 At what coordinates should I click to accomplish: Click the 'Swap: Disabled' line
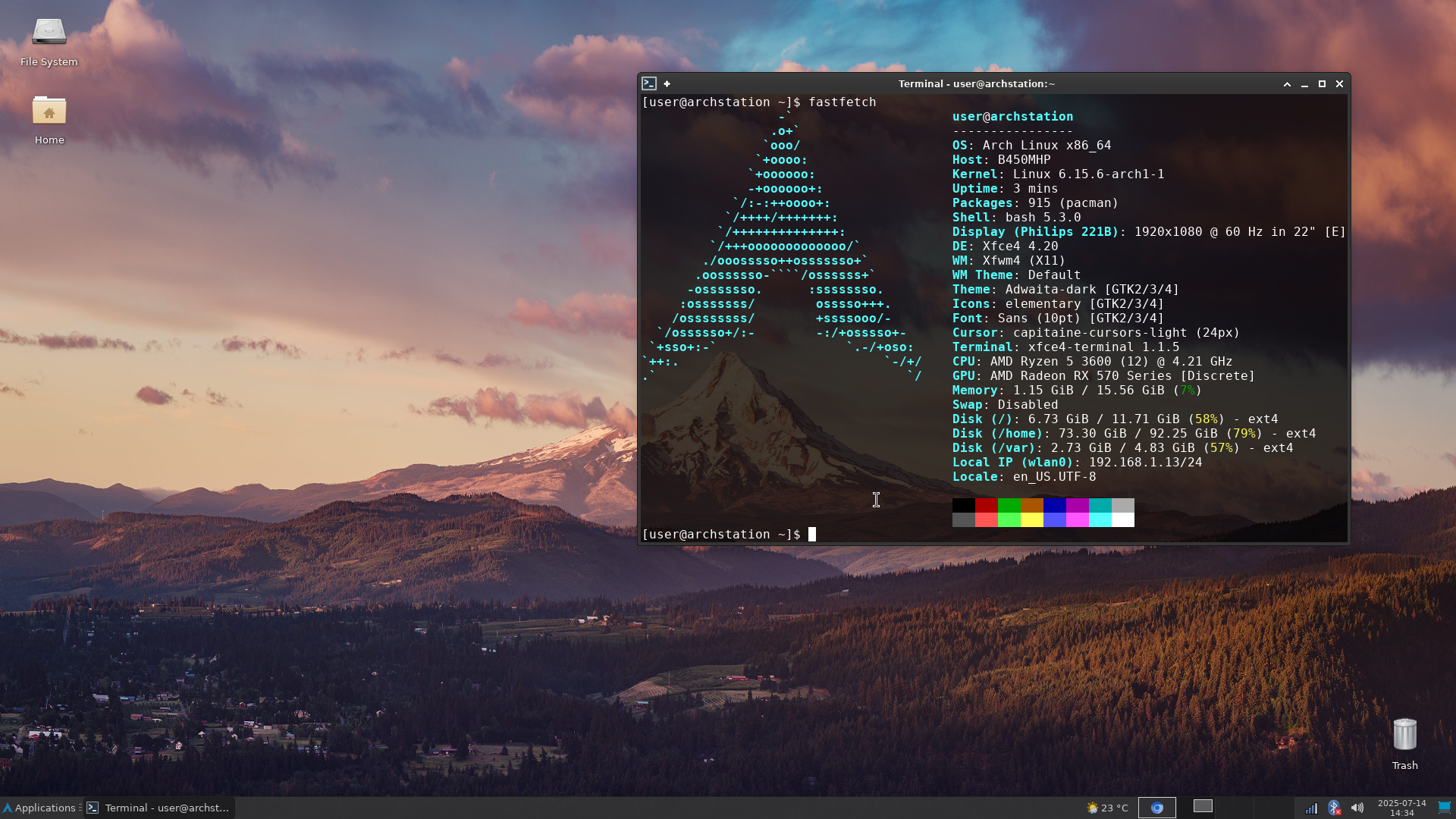point(1006,405)
